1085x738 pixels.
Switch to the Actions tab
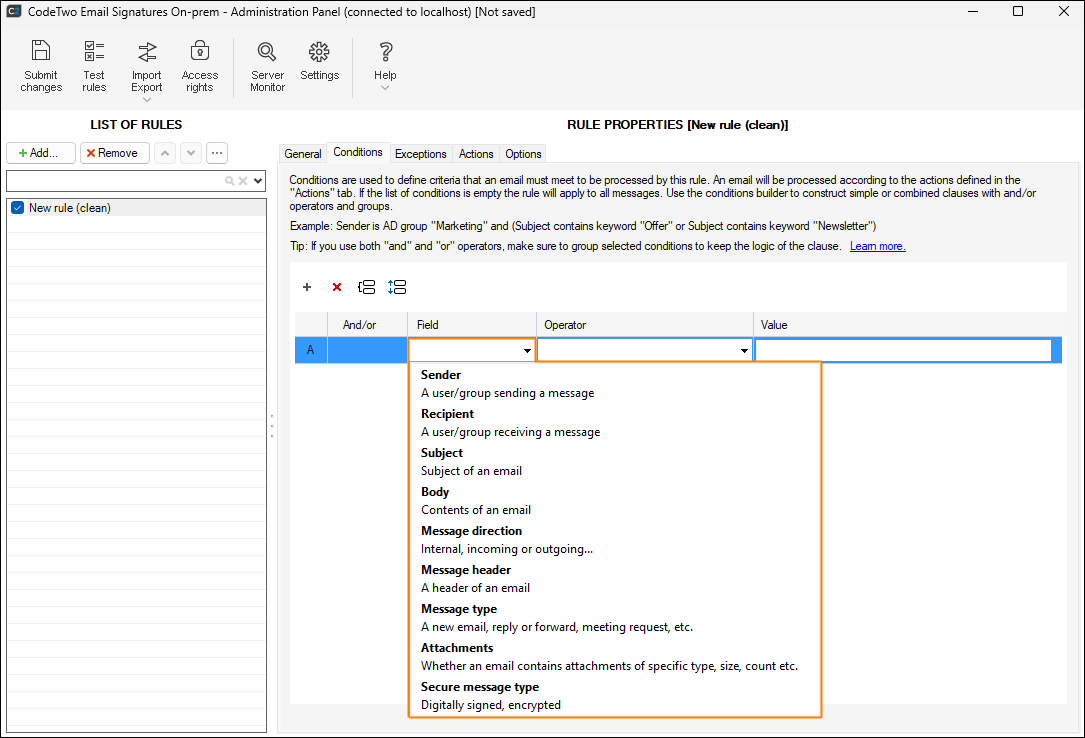click(x=475, y=154)
